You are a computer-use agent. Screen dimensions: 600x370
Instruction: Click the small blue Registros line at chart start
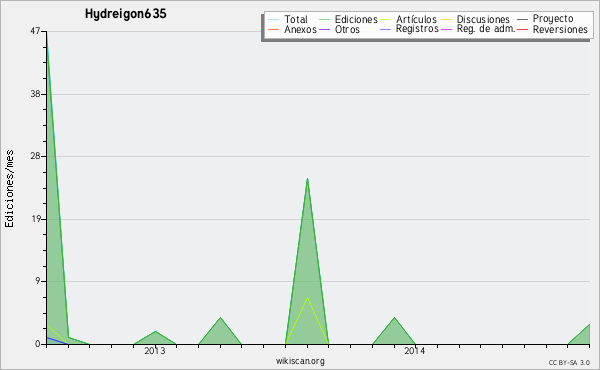click(x=57, y=341)
